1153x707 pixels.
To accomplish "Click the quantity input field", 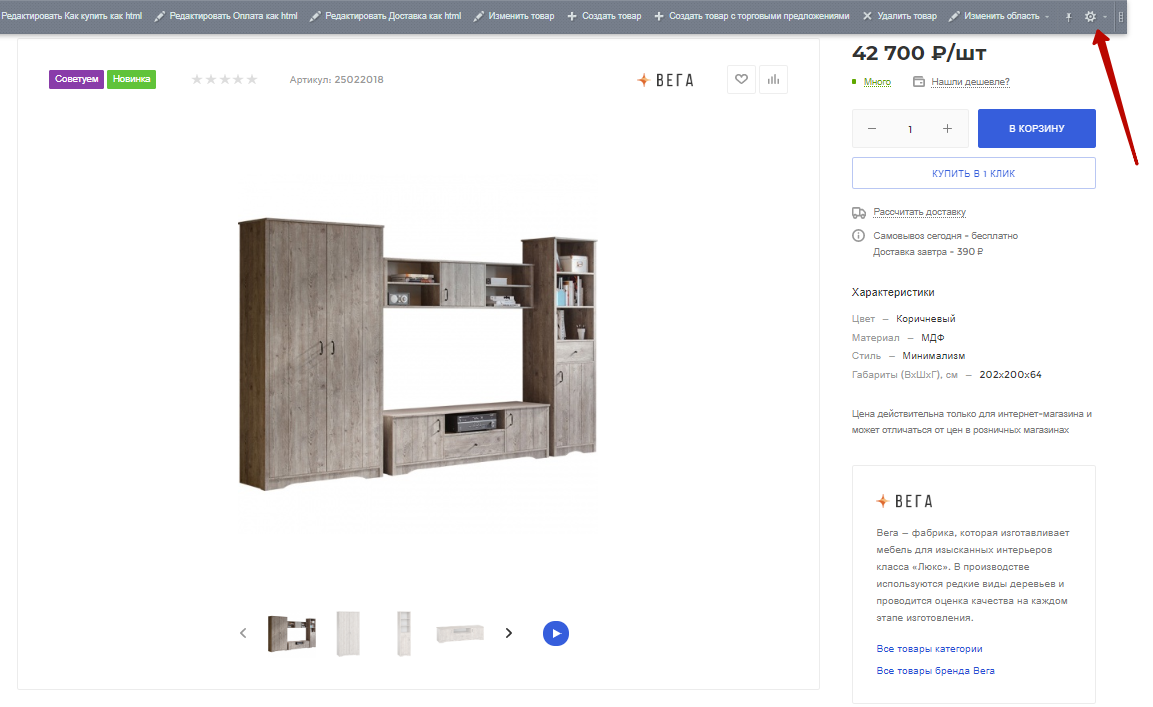I will pyautogui.click(x=910, y=129).
